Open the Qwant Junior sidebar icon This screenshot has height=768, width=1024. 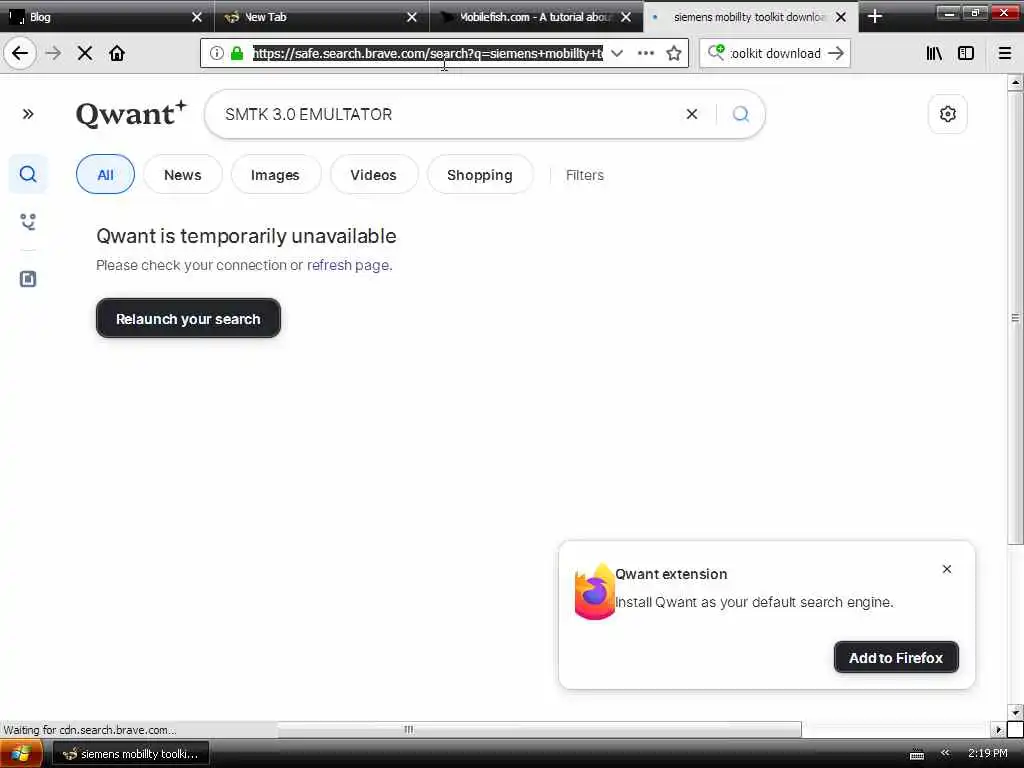(x=27, y=222)
